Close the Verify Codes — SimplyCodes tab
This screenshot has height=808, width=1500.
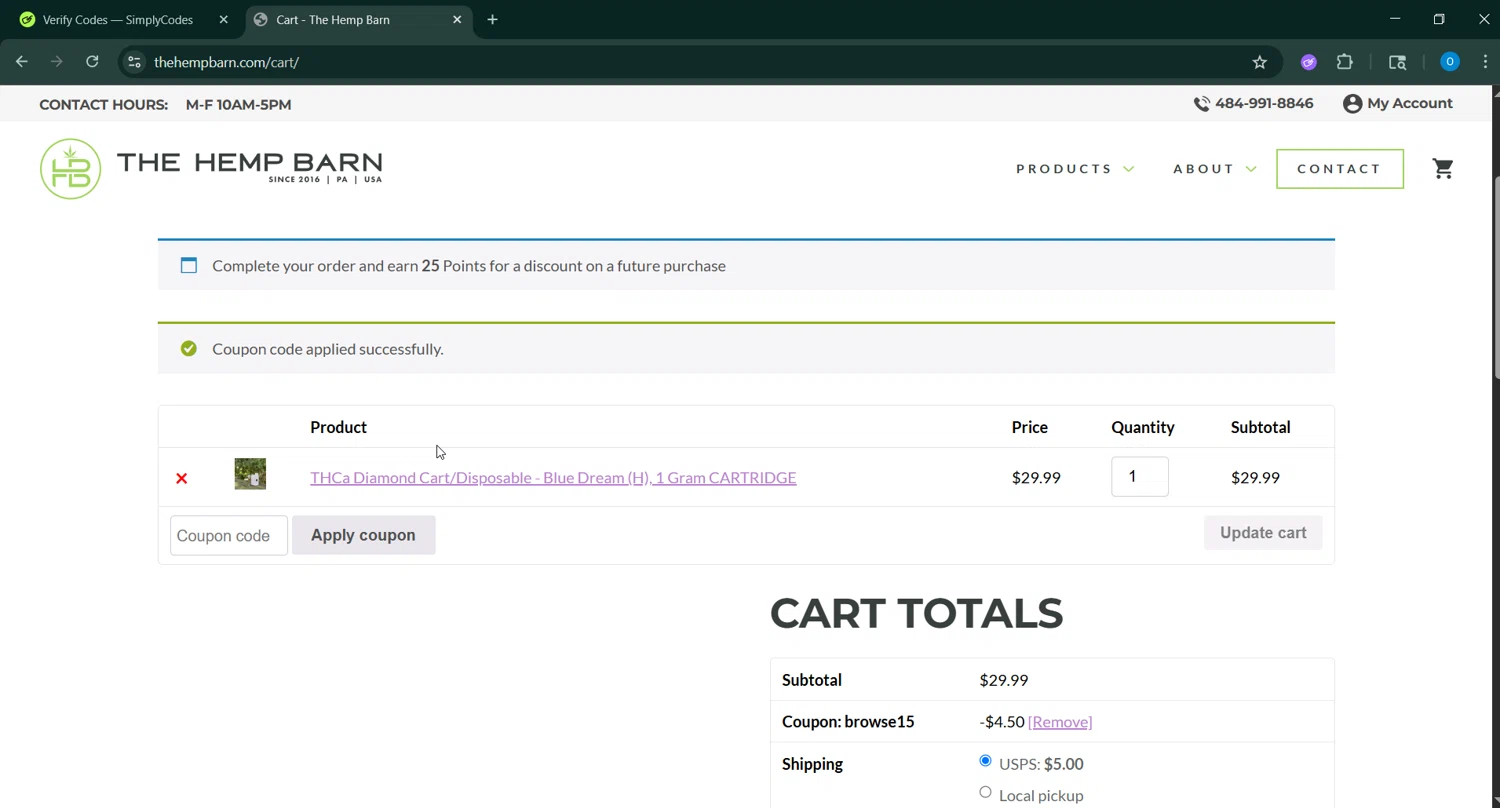[223, 19]
